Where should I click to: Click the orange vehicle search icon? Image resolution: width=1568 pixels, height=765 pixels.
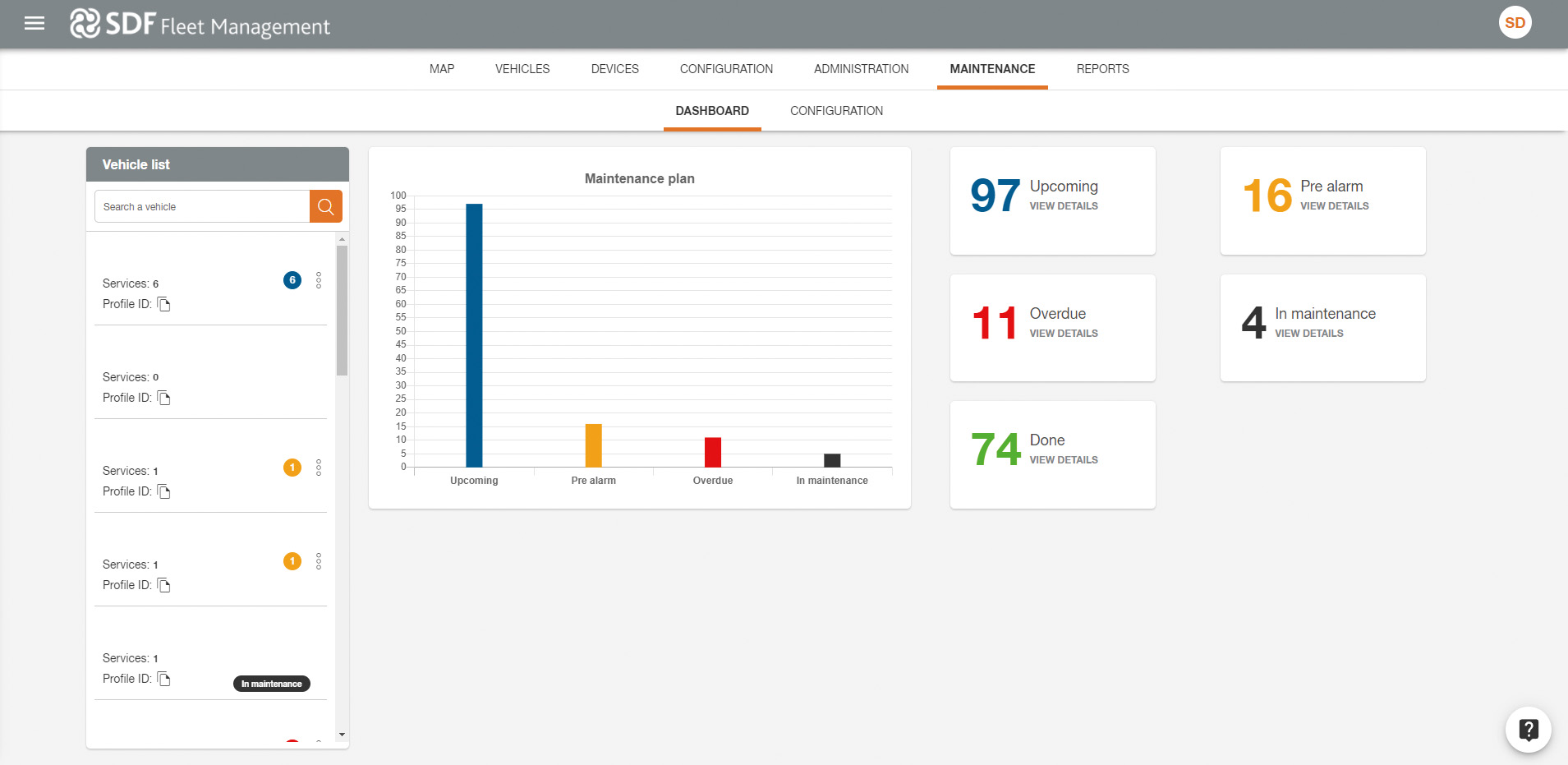point(325,206)
